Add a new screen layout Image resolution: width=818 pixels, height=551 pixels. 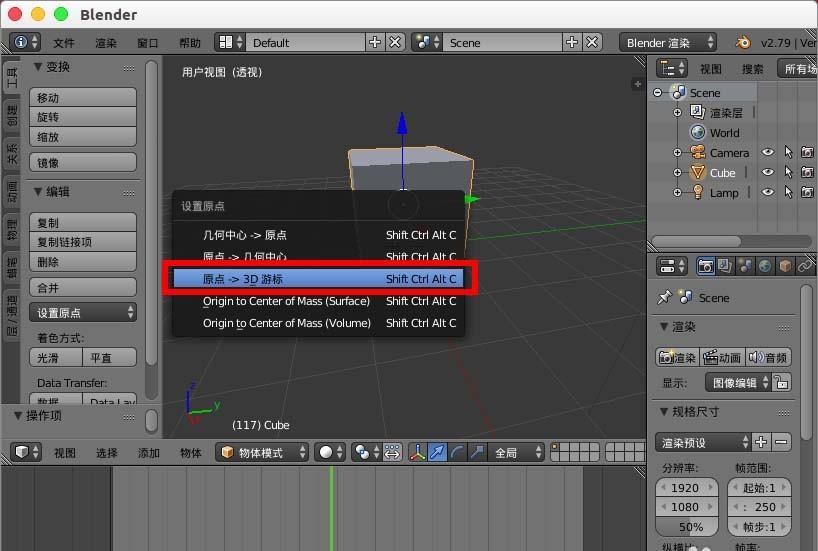[375, 42]
